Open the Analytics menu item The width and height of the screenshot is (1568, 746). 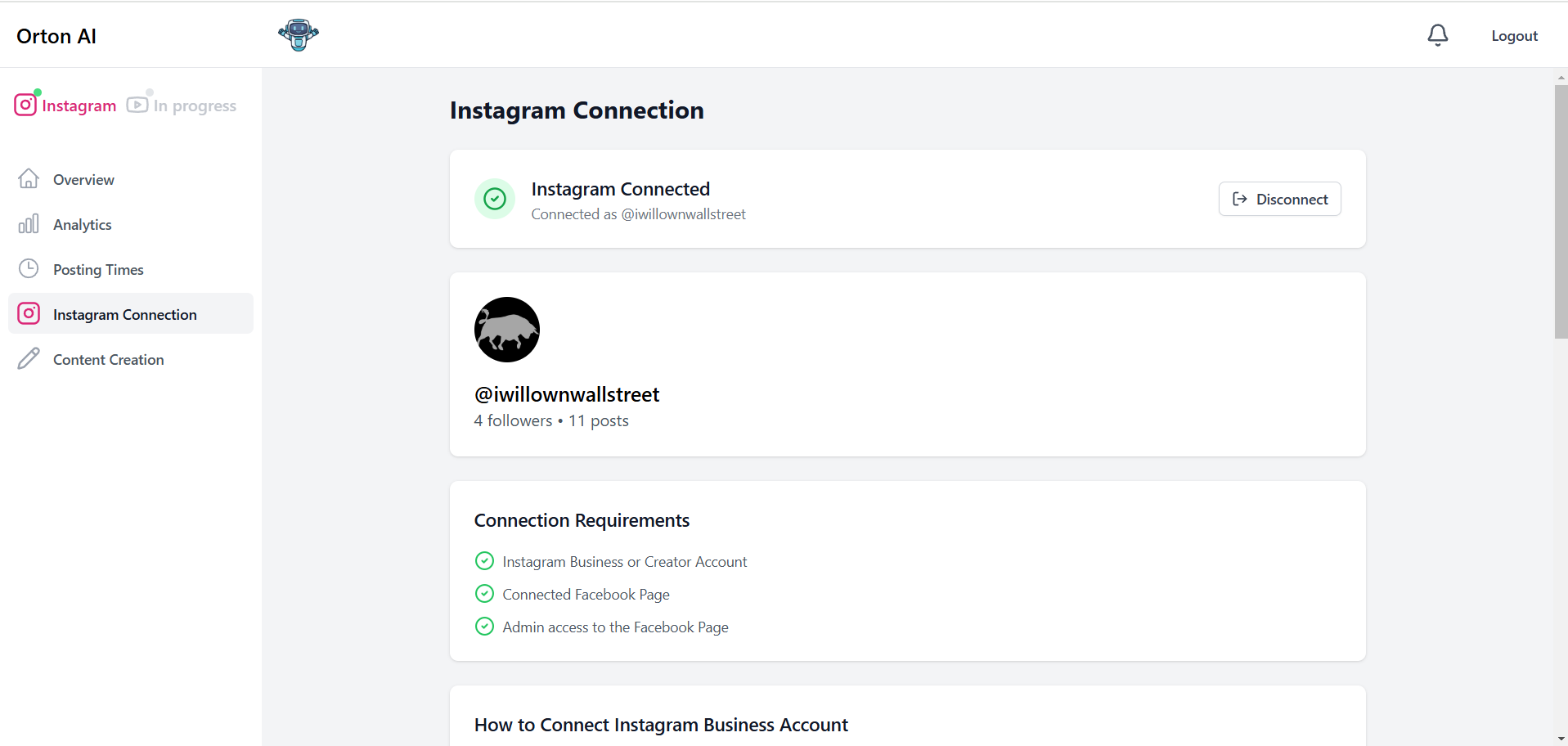coord(83,225)
